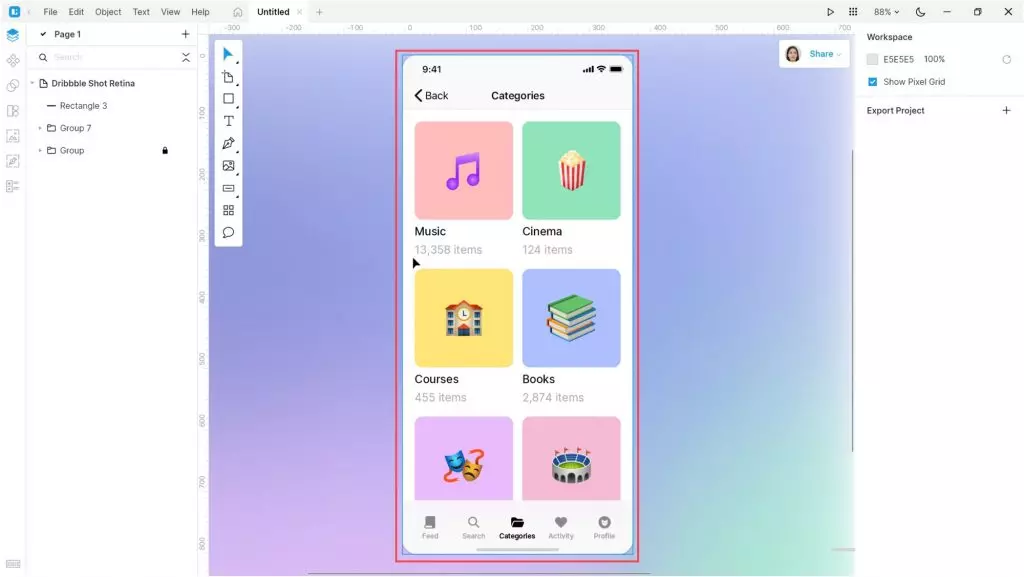Toggle dark mode moon icon
Viewport: 1024px width, 577px height.
coord(920,12)
